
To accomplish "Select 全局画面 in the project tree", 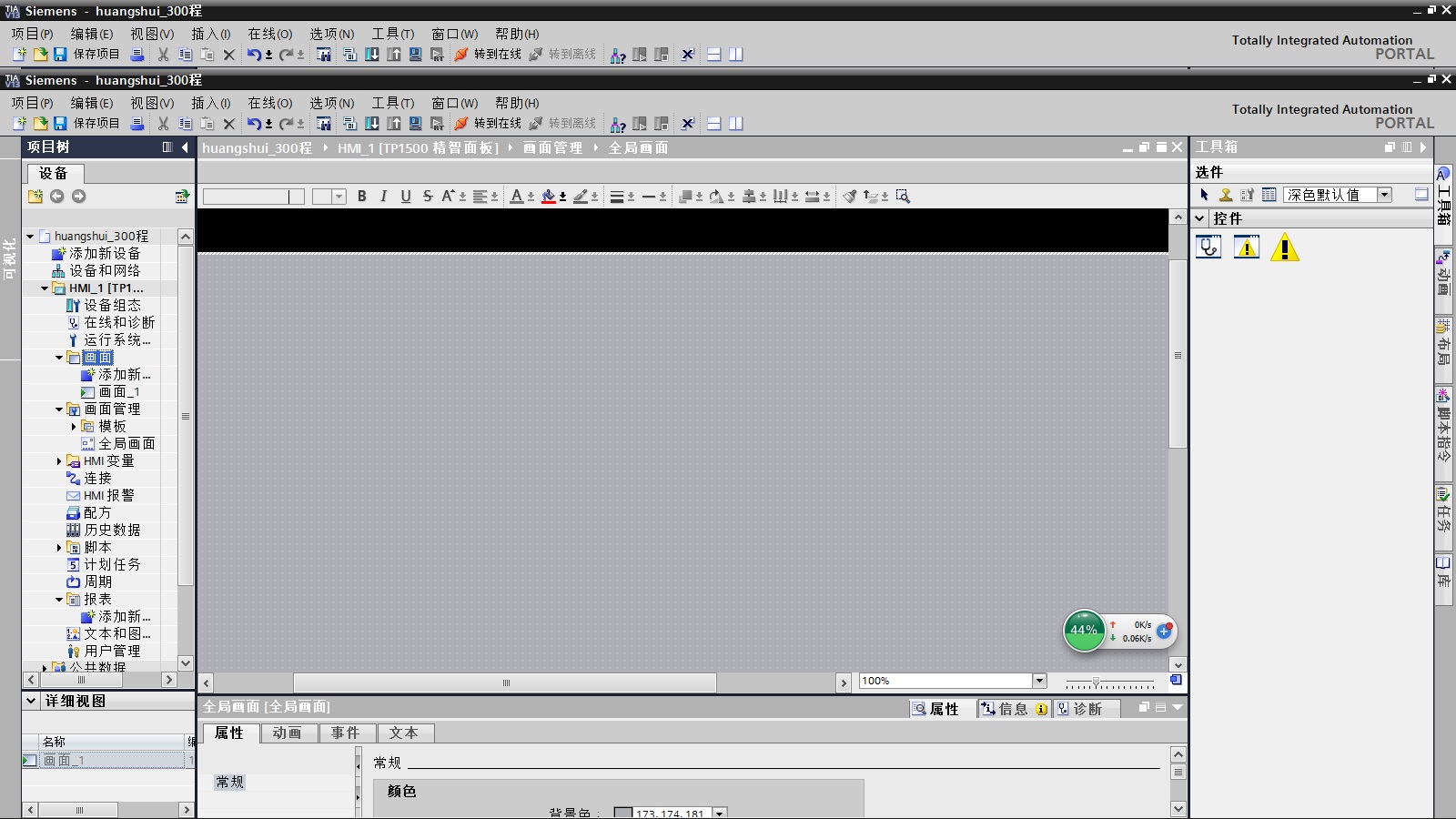I will pyautogui.click(x=126, y=444).
